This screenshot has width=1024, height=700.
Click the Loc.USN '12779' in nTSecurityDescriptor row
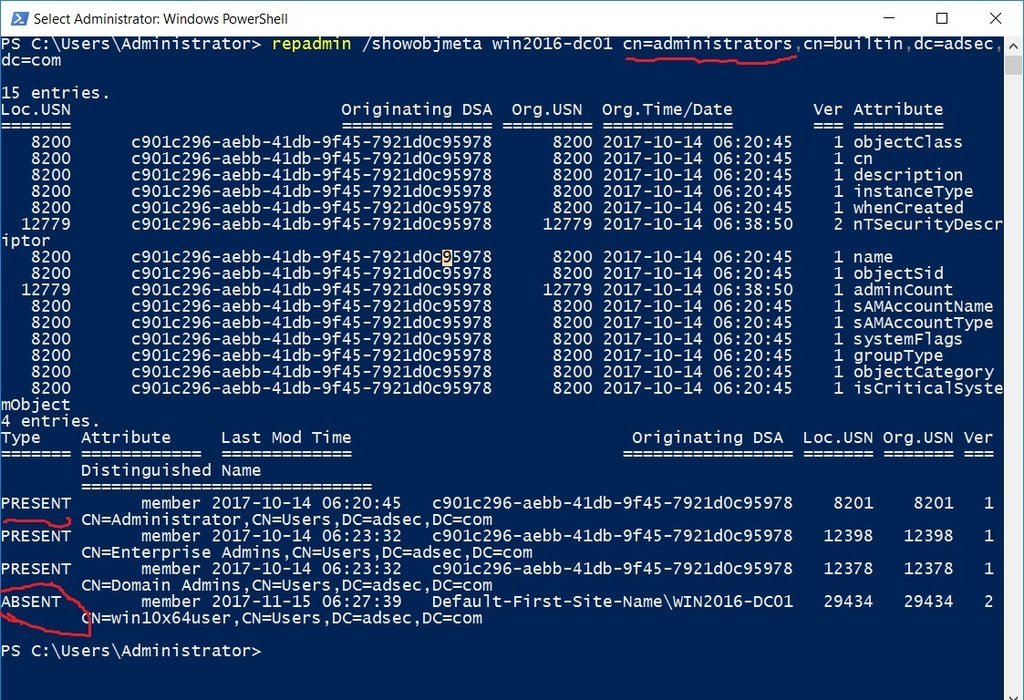coord(46,224)
